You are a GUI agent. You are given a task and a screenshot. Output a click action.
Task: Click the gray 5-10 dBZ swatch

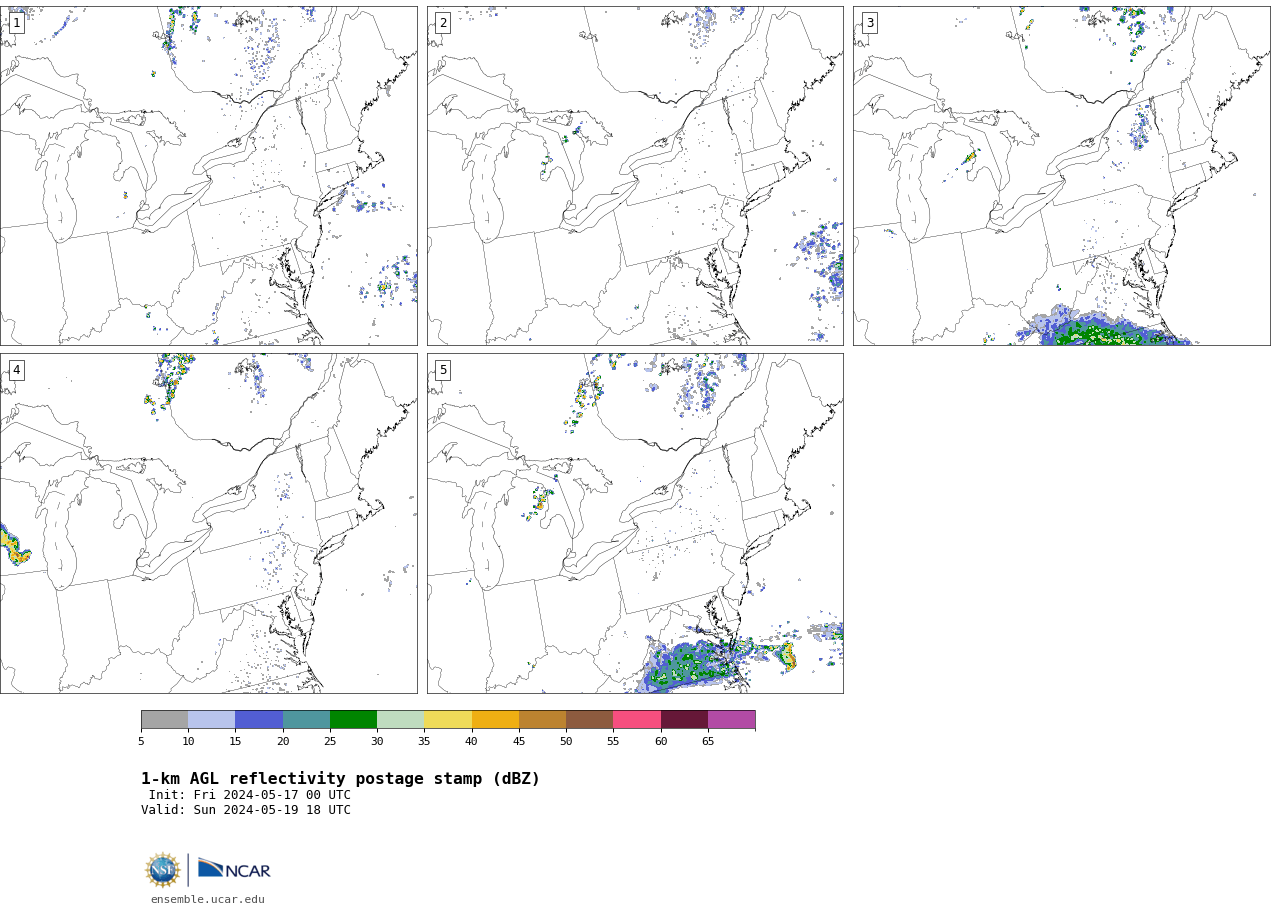164,720
